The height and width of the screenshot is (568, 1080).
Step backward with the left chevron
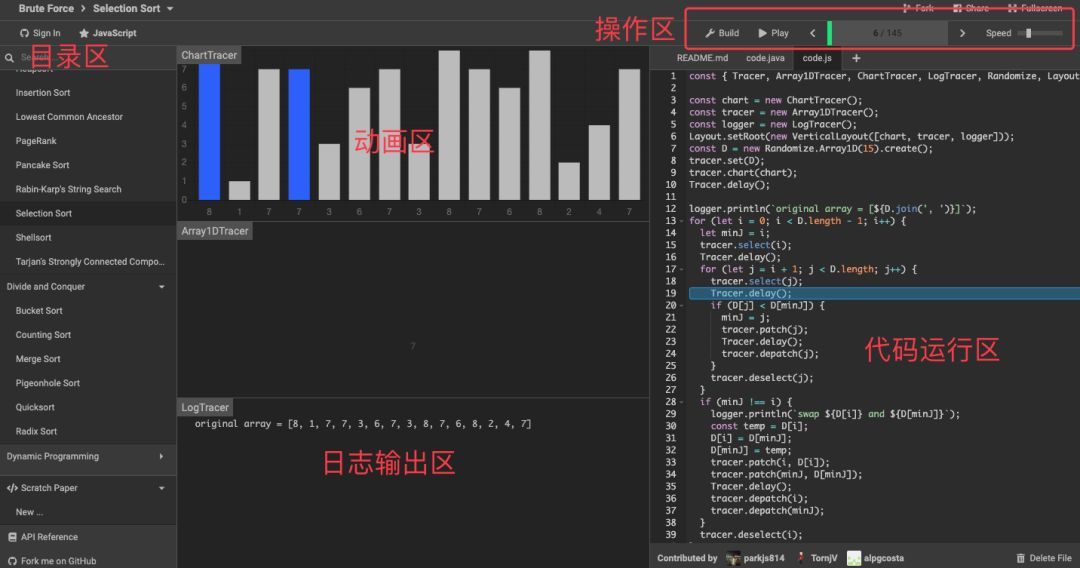[x=813, y=33]
